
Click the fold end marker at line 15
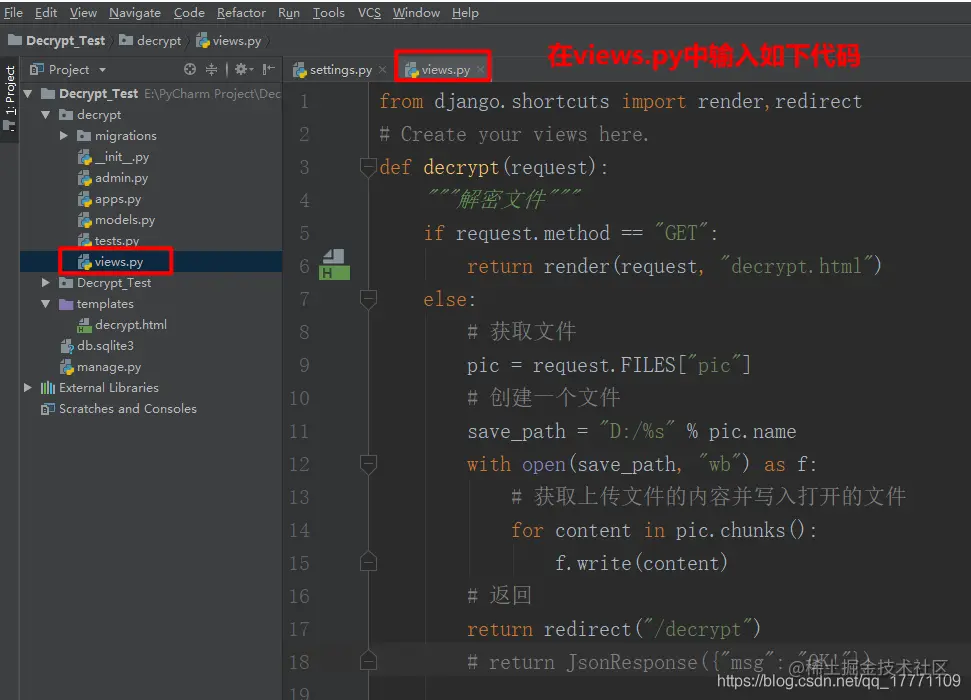click(368, 562)
